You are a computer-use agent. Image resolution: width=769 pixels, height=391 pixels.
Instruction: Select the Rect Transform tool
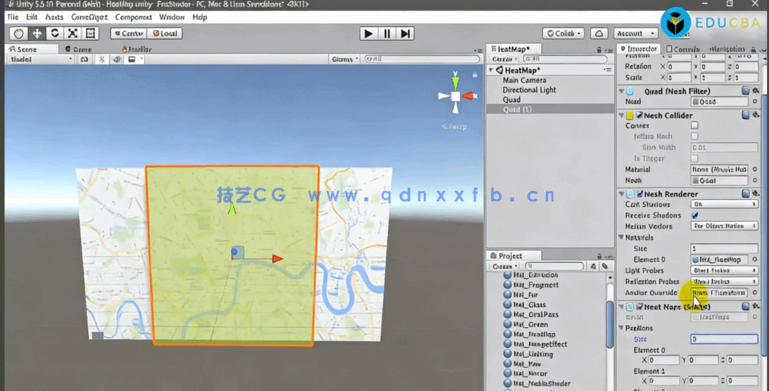91,33
